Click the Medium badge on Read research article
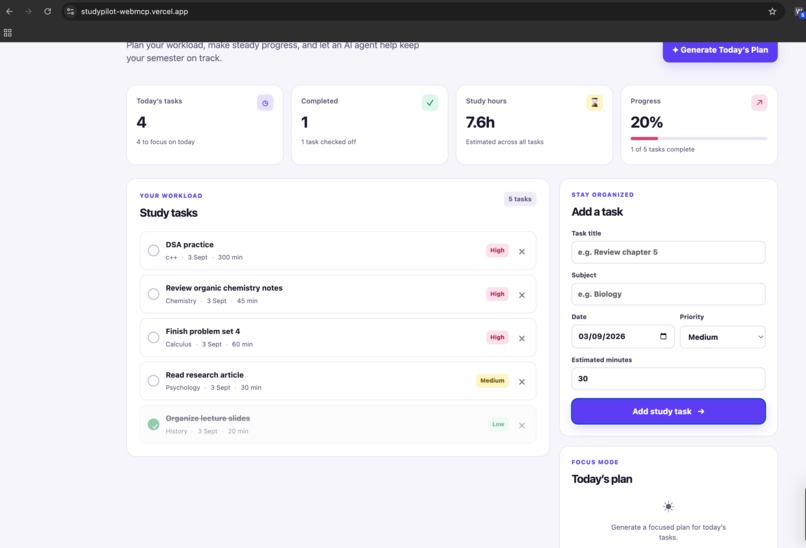The height and width of the screenshot is (548, 806). [492, 381]
